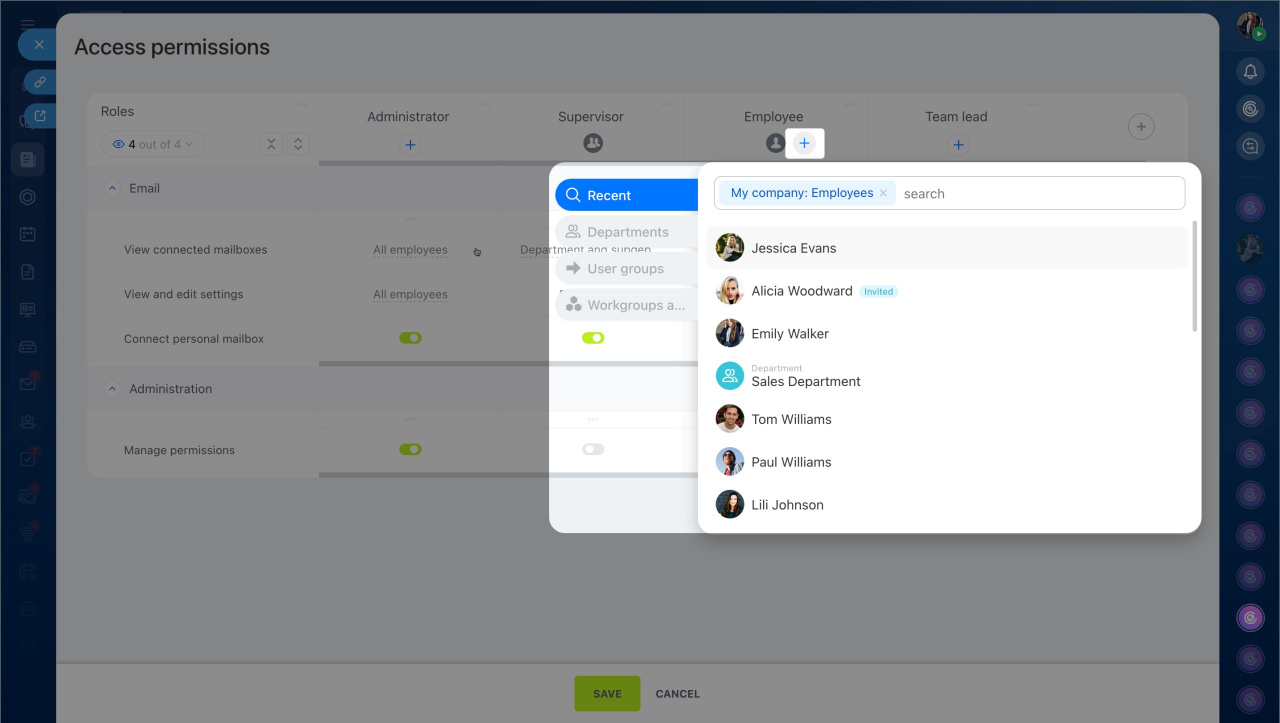Toggle Connect personal mailbox for Administrator
This screenshot has height=723, width=1280.
click(x=410, y=339)
